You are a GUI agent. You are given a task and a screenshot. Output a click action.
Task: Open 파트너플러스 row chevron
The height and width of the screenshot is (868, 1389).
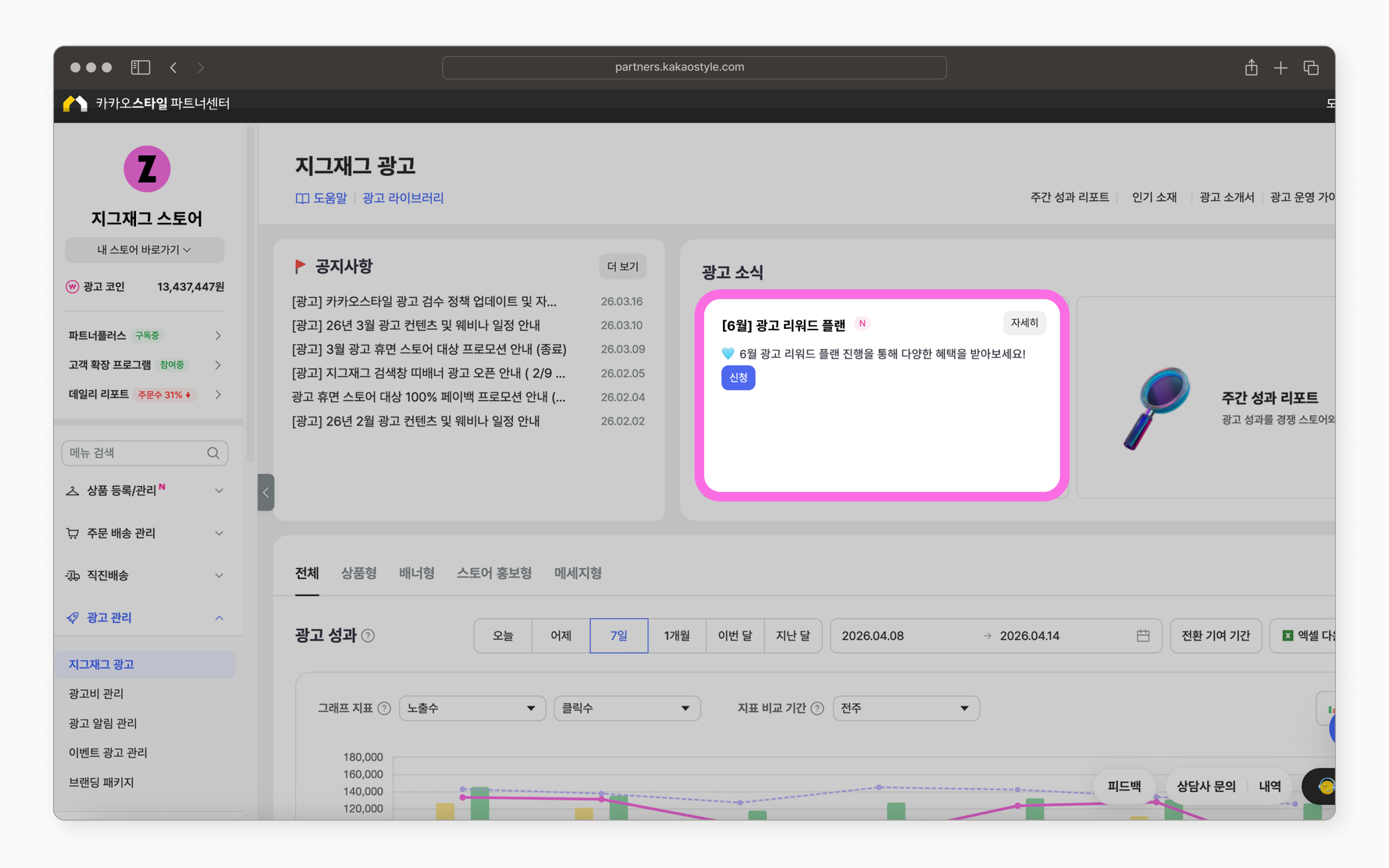218,335
